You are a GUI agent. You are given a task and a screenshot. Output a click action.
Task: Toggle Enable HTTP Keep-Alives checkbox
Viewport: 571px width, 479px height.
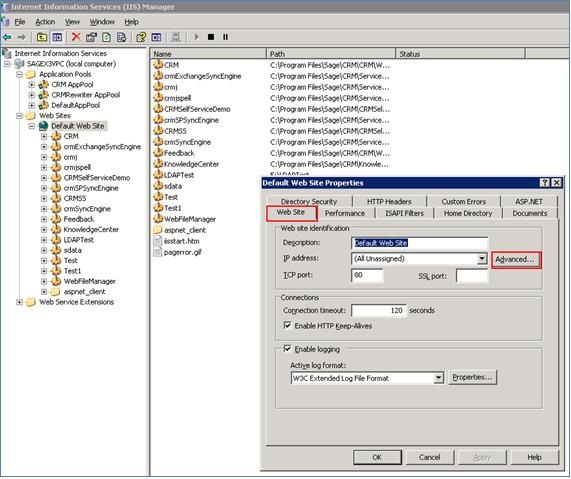click(287, 325)
